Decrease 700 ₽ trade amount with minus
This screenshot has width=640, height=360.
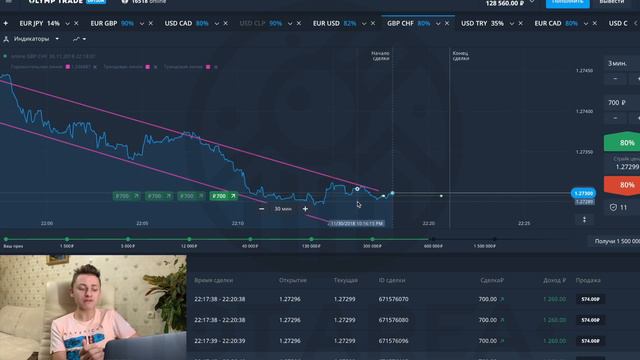point(616,118)
